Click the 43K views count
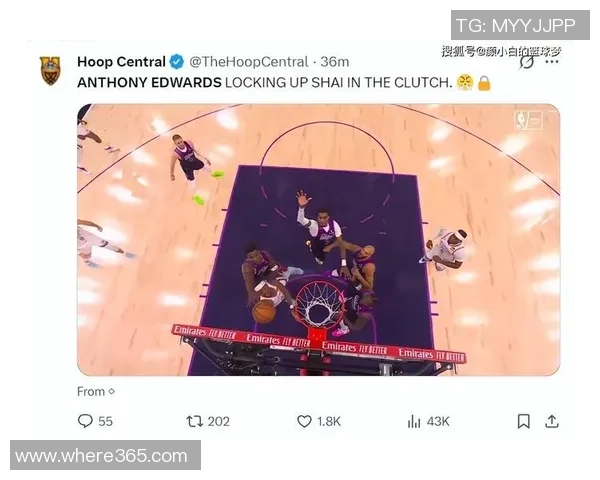This screenshot has width=600, height=480. click(438, 421)
